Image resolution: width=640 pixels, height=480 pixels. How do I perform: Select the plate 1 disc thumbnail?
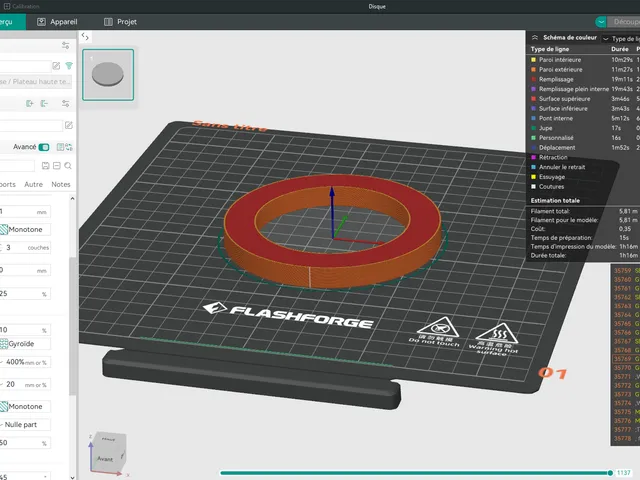(x=108, y=75)
